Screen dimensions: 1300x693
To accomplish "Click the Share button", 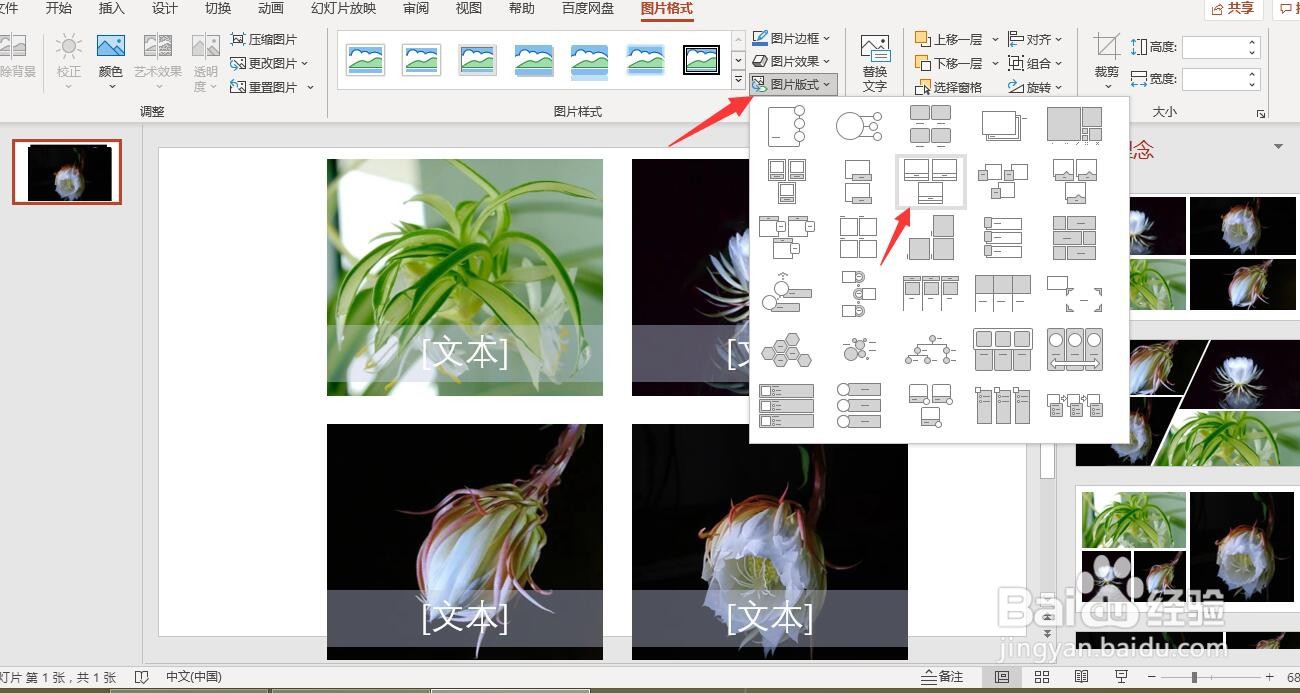I will click(x=1234, y=9).
